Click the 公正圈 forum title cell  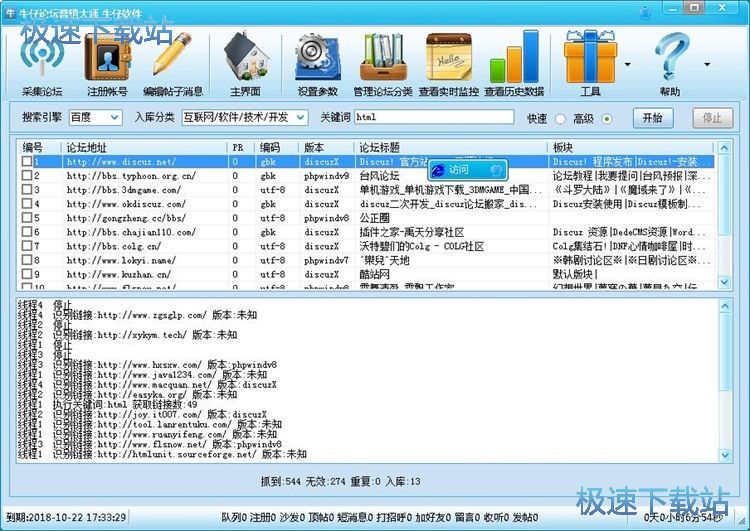tap(375, 218)
